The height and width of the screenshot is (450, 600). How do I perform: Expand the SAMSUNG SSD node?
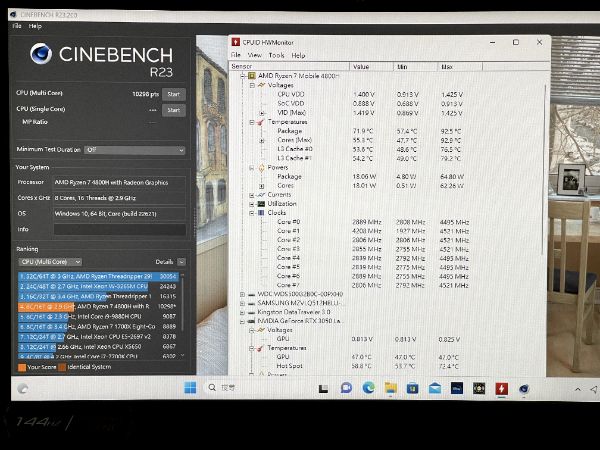pos(242,303)
